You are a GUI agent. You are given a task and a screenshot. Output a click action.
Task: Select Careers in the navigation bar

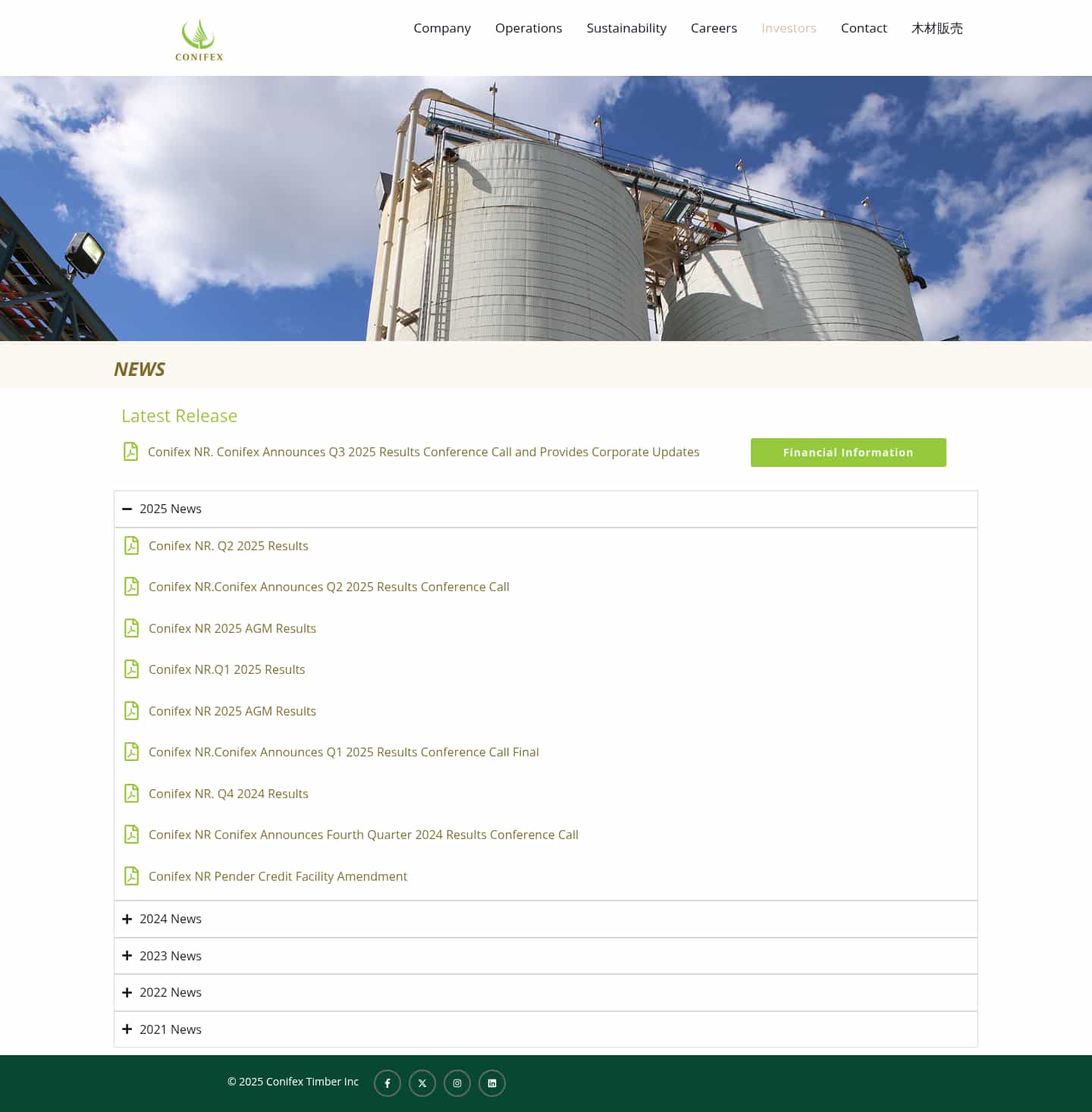(x=714, y=28)
